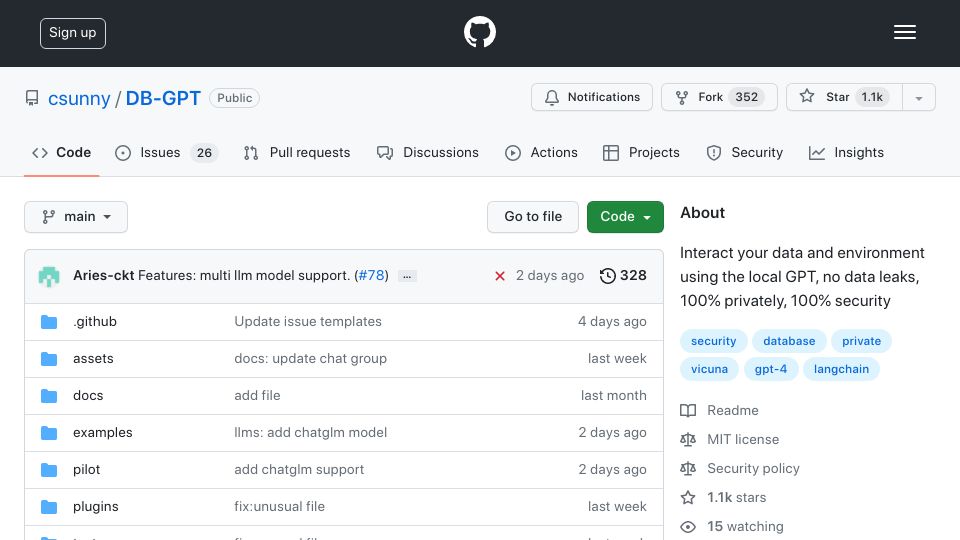Click the star icon beside 1.1k stars
This screenshot has height=540, width=960.
click(688, 497)
